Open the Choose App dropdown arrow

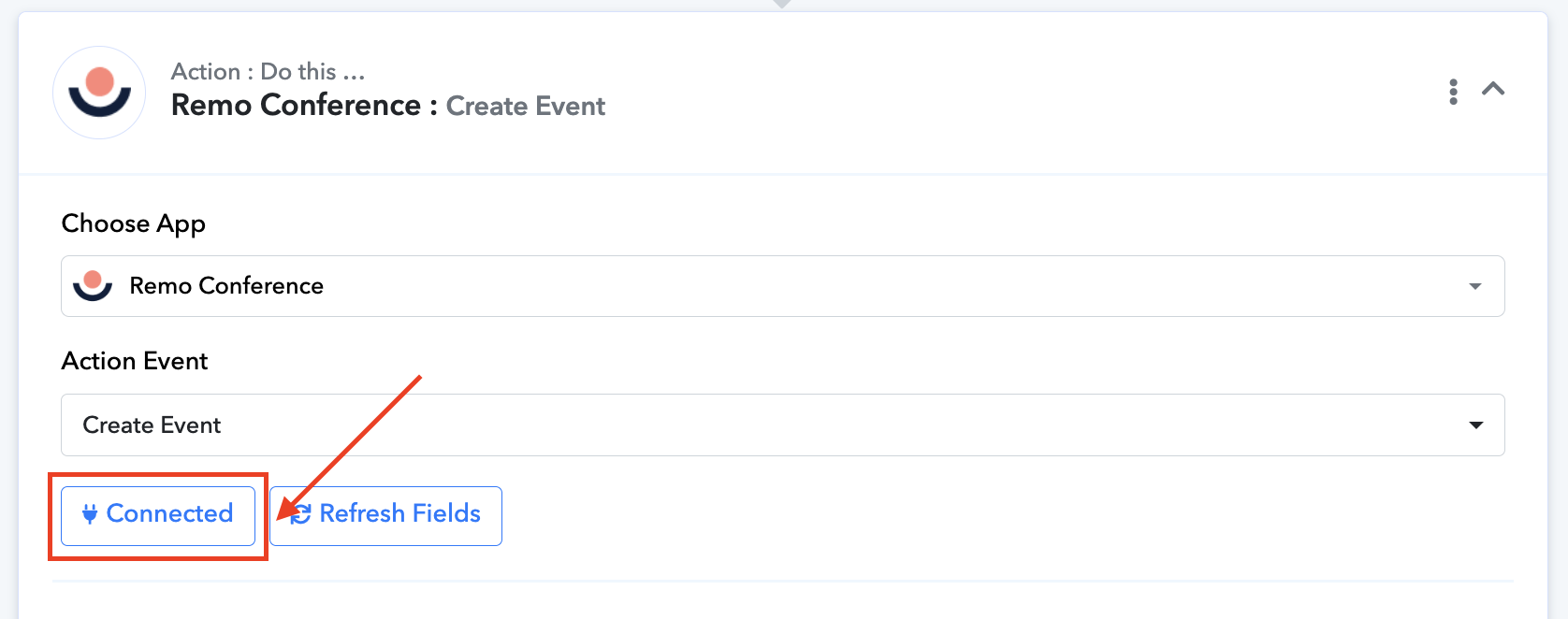[1475, 286]
